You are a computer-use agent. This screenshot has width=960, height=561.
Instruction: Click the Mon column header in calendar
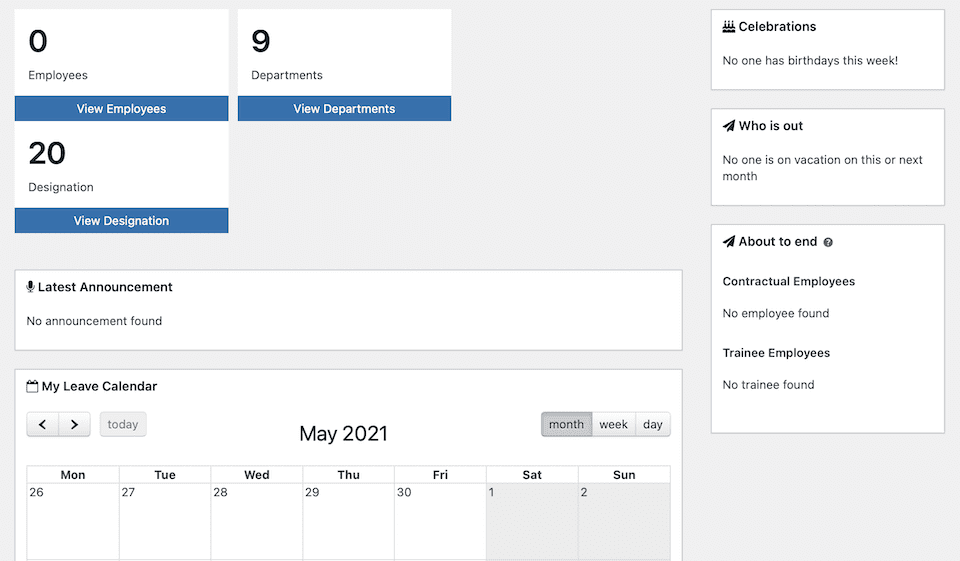[73, 475]
